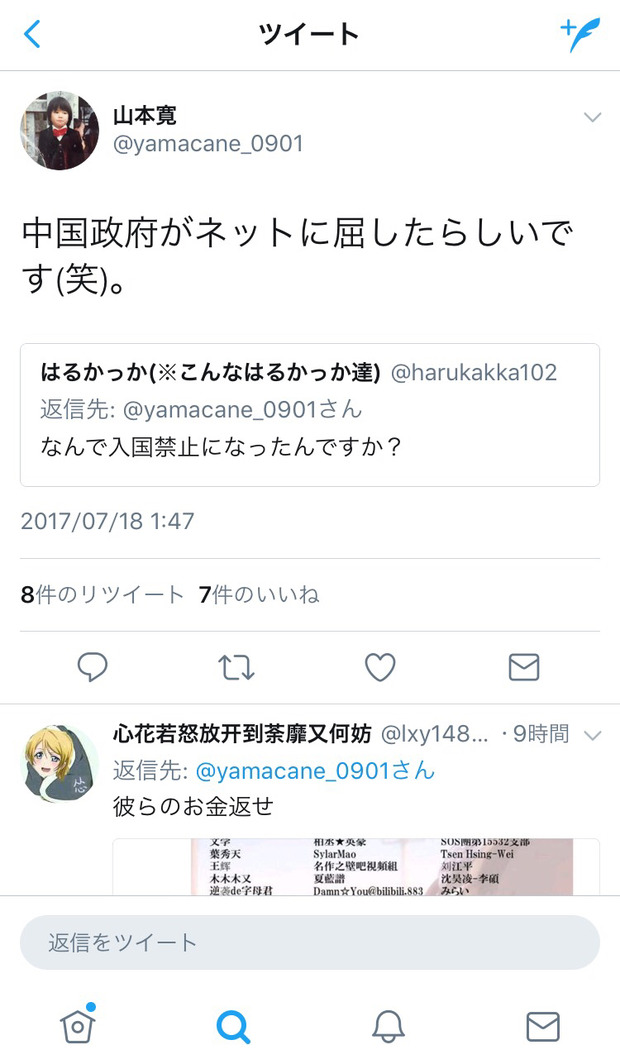The height and width of the screenshot is (1064, 620).
Task: Tap the 返信をツイート reply field
Action: point(310,942)
